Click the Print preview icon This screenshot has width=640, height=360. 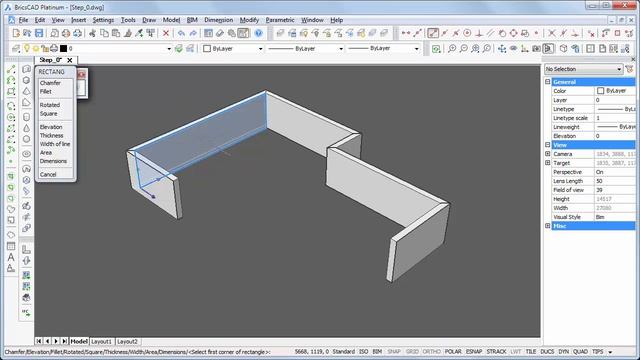point(54,33)
